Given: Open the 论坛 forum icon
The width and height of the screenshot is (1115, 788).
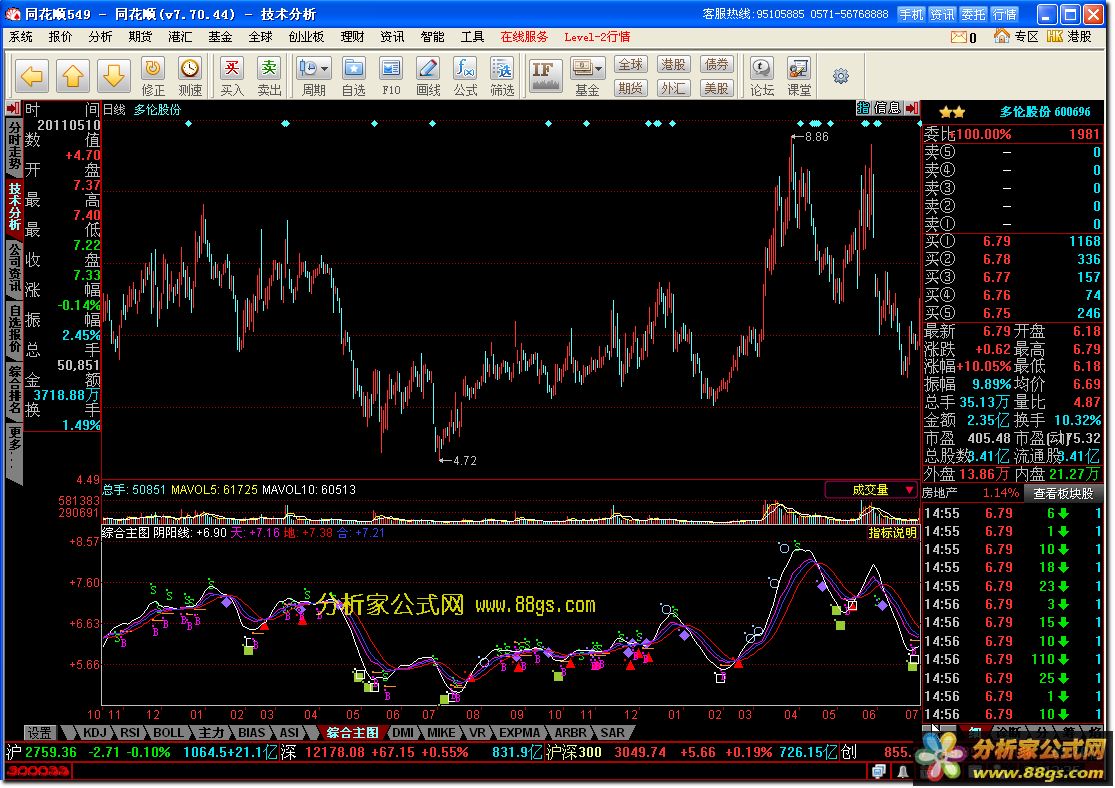Looking at the screenshot, I should tap(762, 76).
